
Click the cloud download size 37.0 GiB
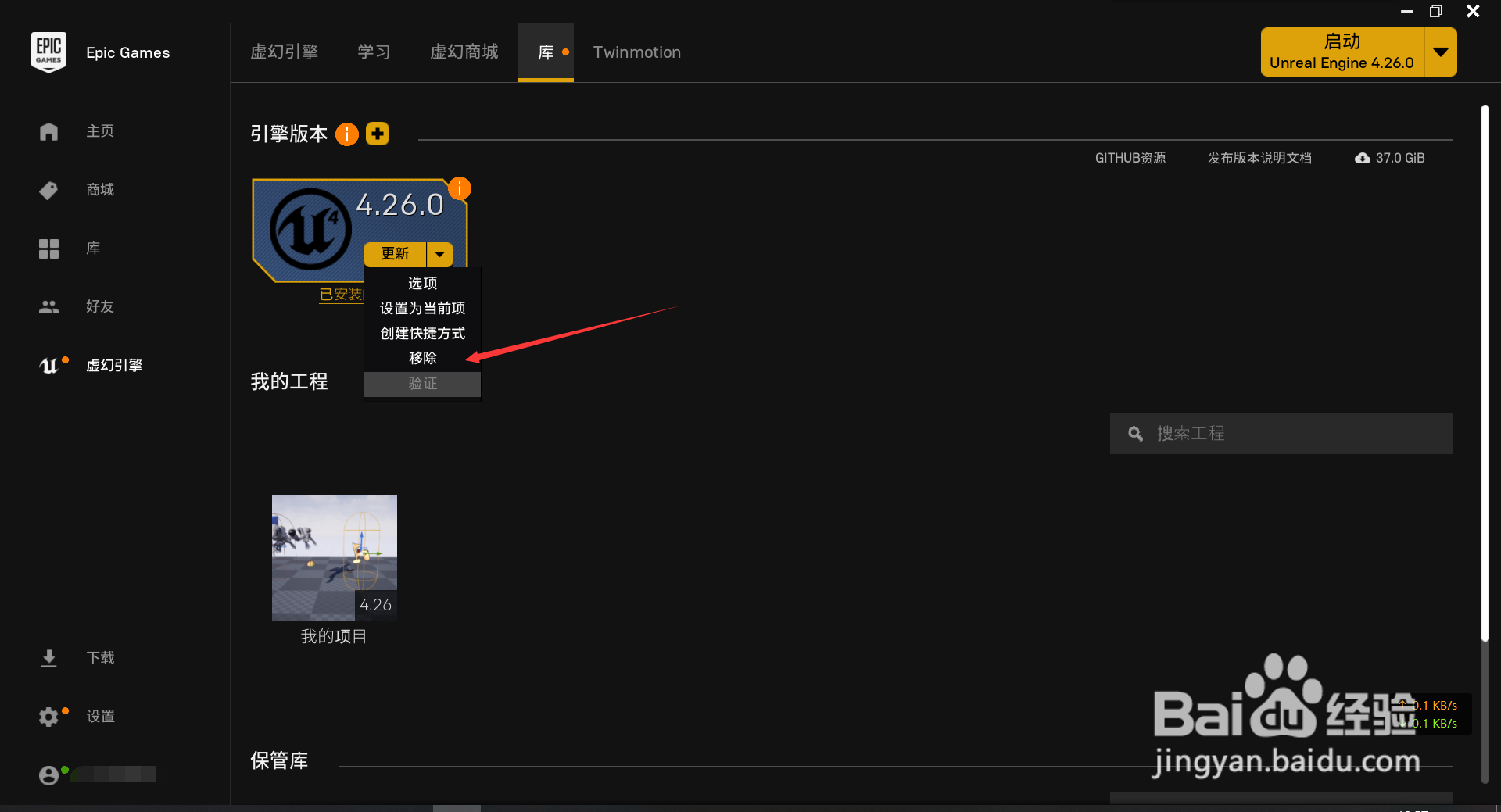[x=1390, y=158]
